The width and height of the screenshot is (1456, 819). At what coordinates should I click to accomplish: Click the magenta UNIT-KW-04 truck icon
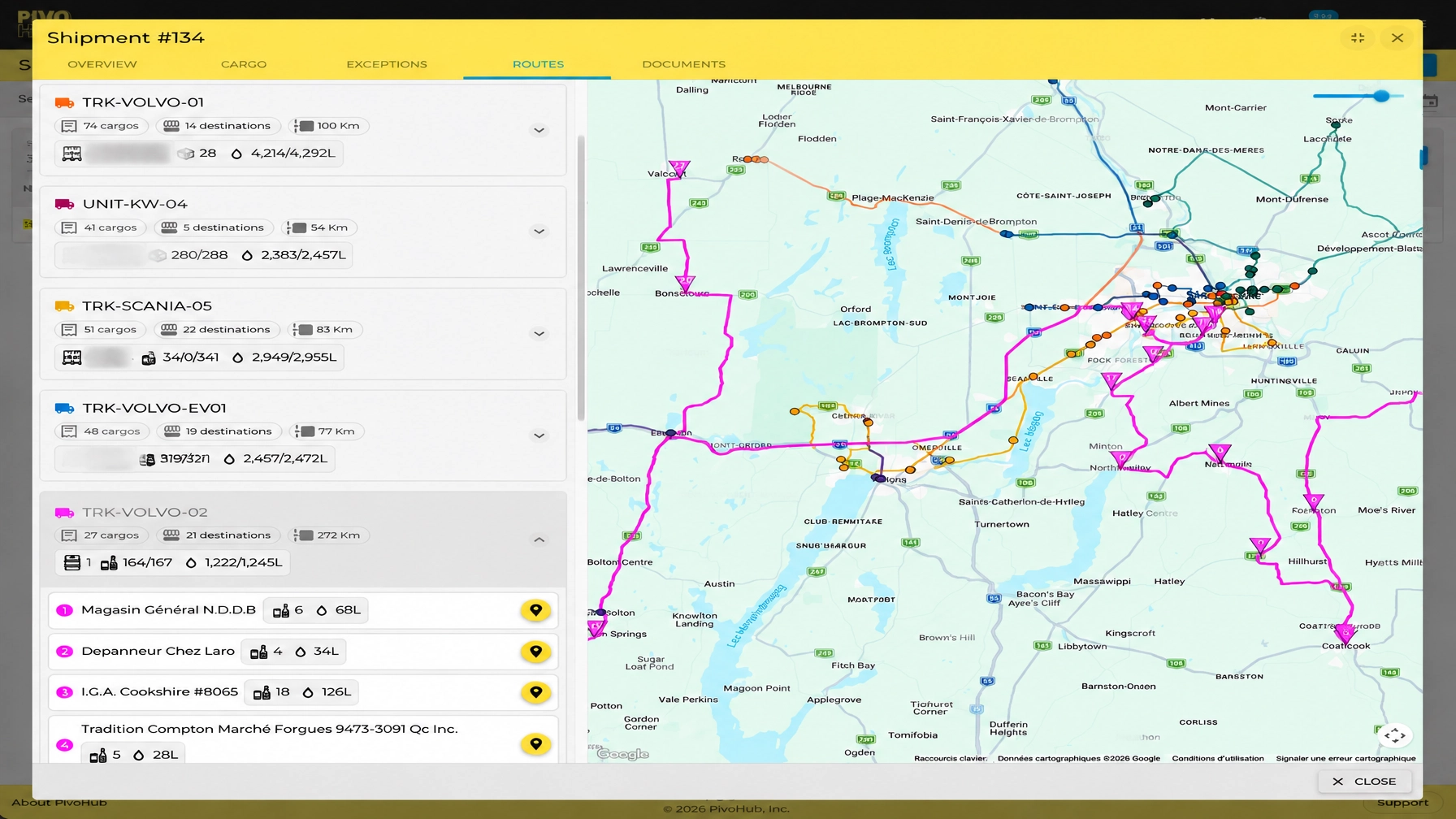click(64, 204)
